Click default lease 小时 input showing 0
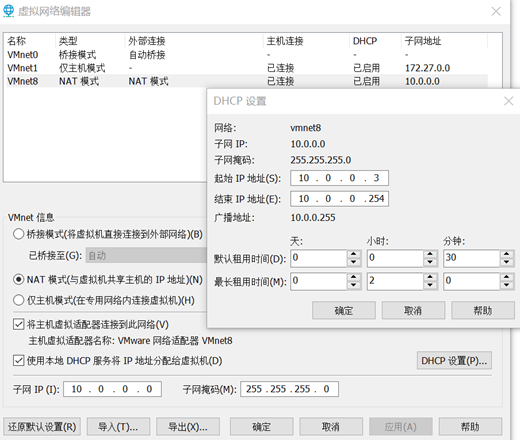Screen dimensions: 520x440 point(395,258)
